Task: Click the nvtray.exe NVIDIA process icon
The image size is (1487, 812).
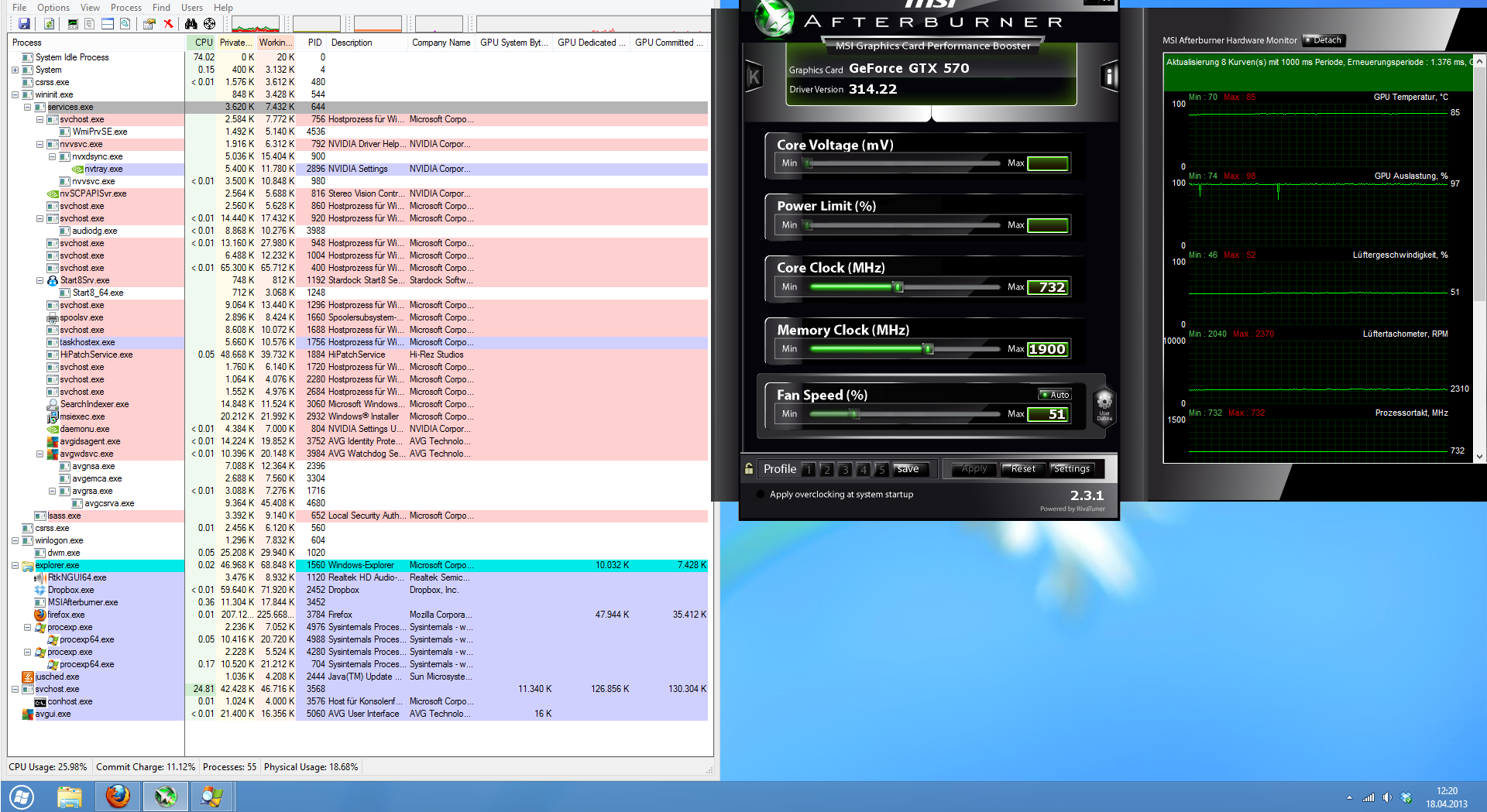Action: [x=77, y=169]
